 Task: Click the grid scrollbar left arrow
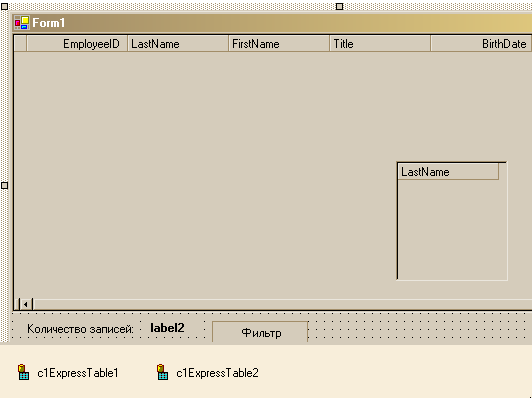(x=26, y=304)
